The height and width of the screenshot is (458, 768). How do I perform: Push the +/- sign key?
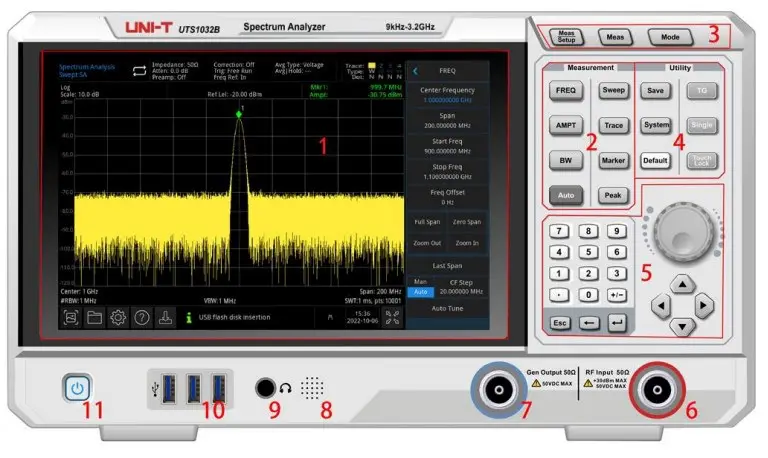pyautogui.click(x=617, y=295)
